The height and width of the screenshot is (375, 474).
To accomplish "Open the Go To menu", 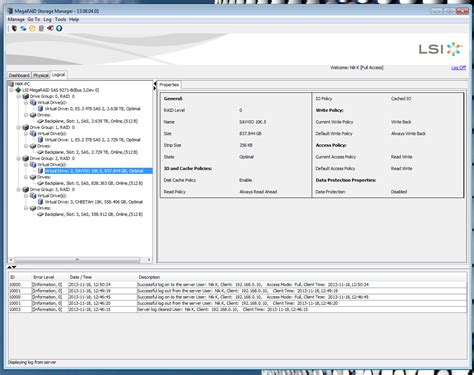I will pos(34,19).
